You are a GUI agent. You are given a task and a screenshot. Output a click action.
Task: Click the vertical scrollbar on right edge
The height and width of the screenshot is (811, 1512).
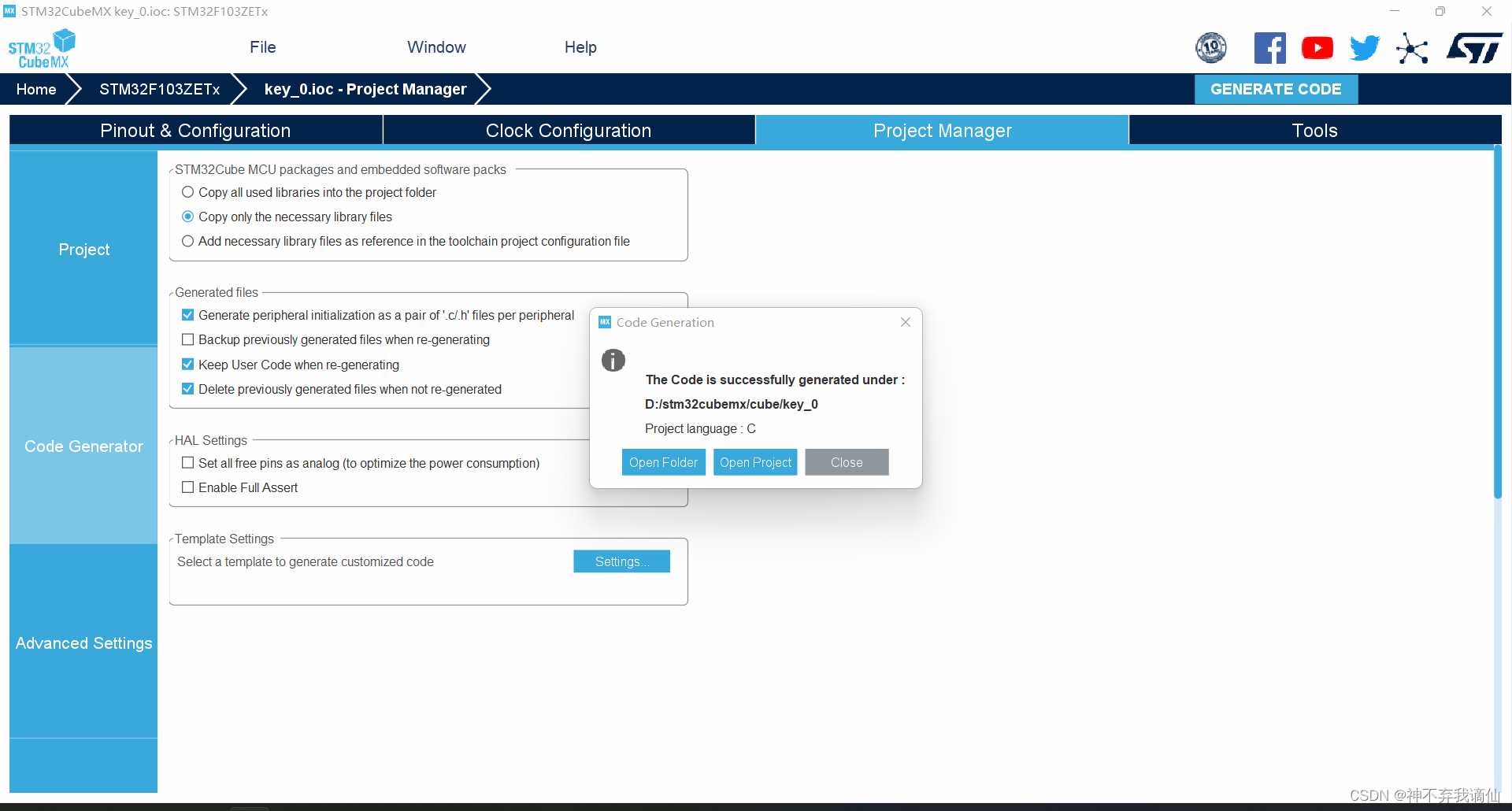point(1498,323)
